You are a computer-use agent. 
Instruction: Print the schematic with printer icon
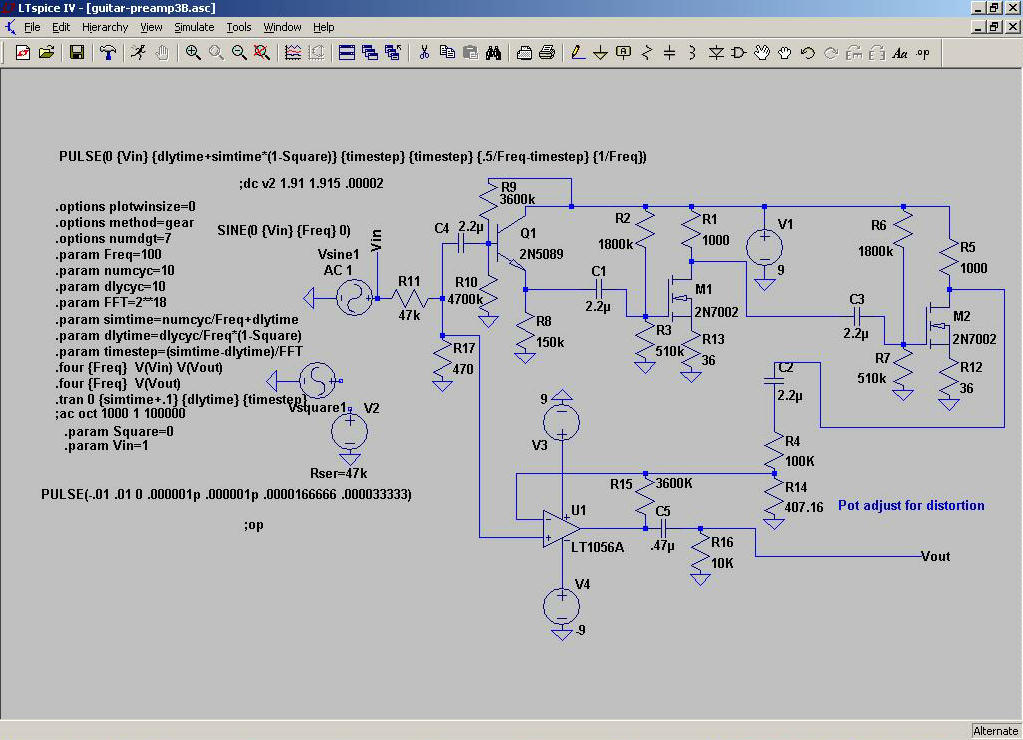point(547,53)
